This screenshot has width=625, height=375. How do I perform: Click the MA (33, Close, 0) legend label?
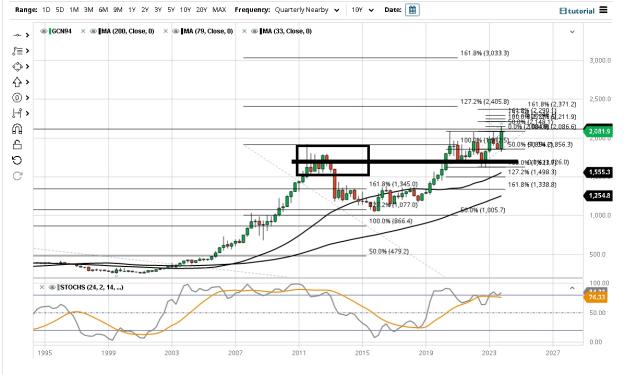287,31
